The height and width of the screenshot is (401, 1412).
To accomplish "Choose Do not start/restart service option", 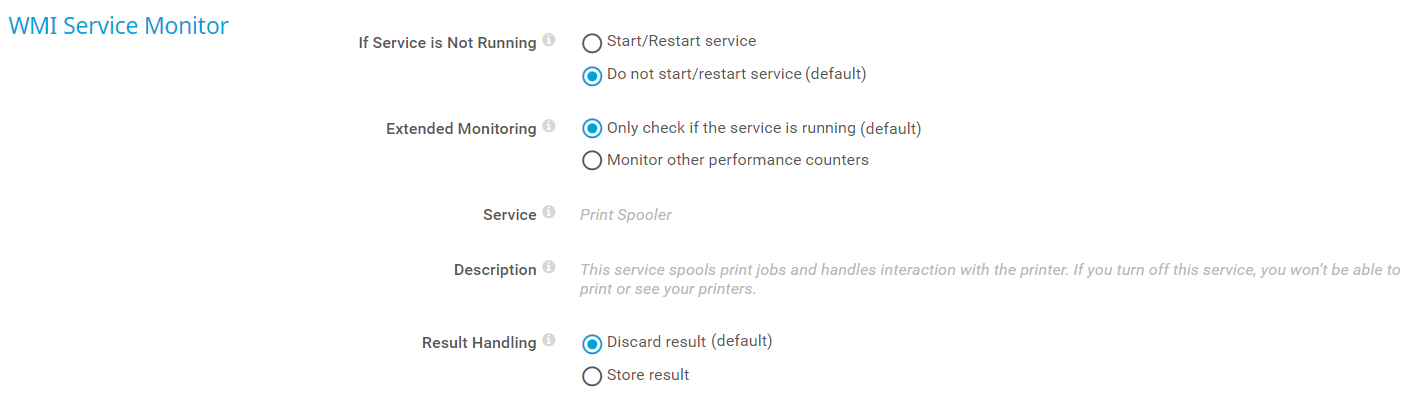I will coord(592,75).
